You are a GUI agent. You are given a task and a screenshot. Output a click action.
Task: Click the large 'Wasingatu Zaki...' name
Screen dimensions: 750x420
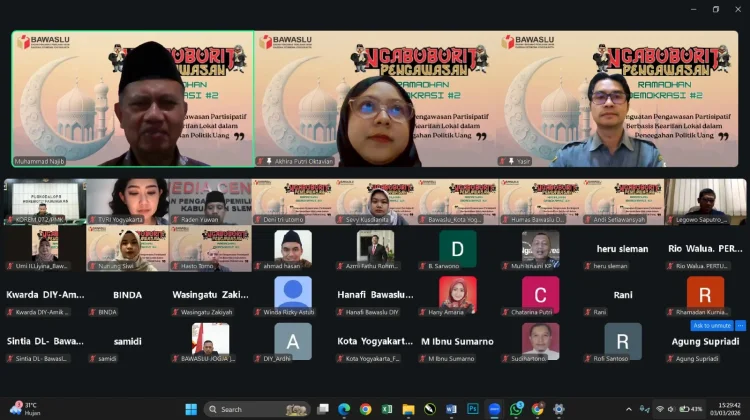[x=210, y=295]
